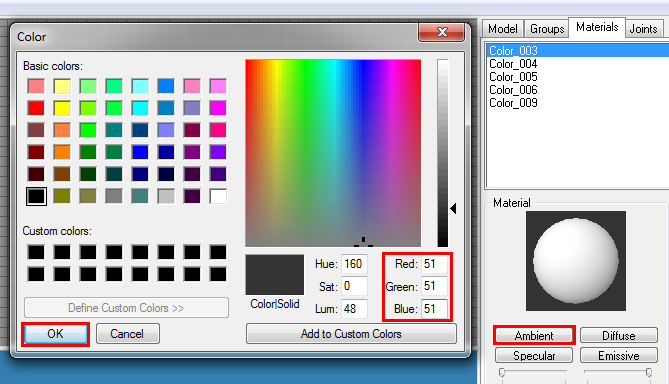This screenshot has height=384, width=669.
Task: Select Color_009 material entry
Action: [x=513, y=103]
